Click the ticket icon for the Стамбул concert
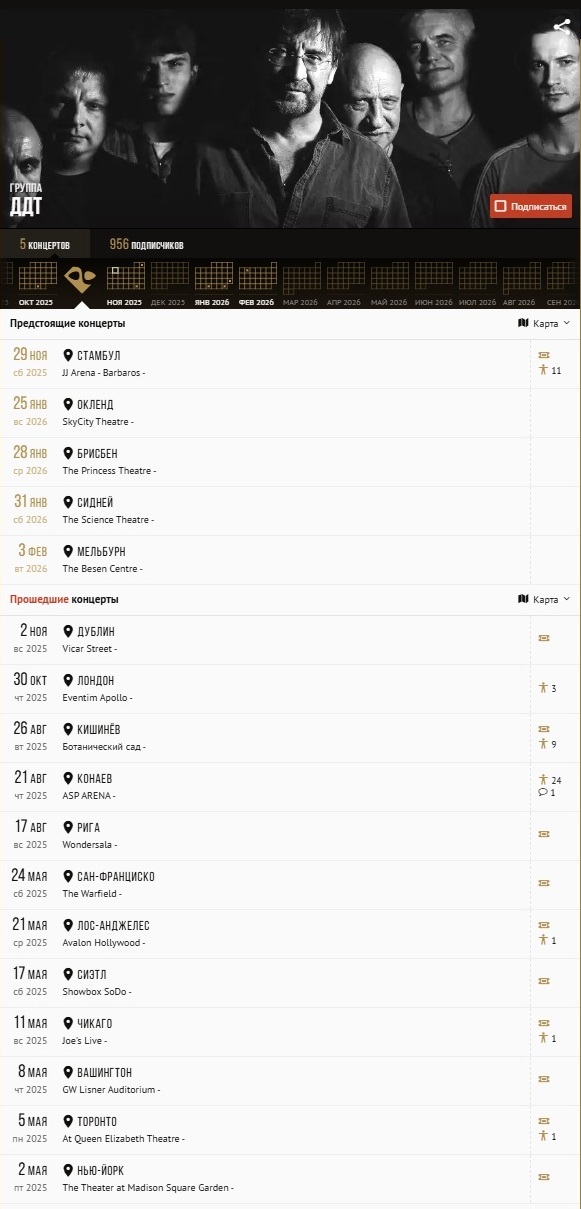Viewport: 581px width, 1209px height. coord(544,355)
